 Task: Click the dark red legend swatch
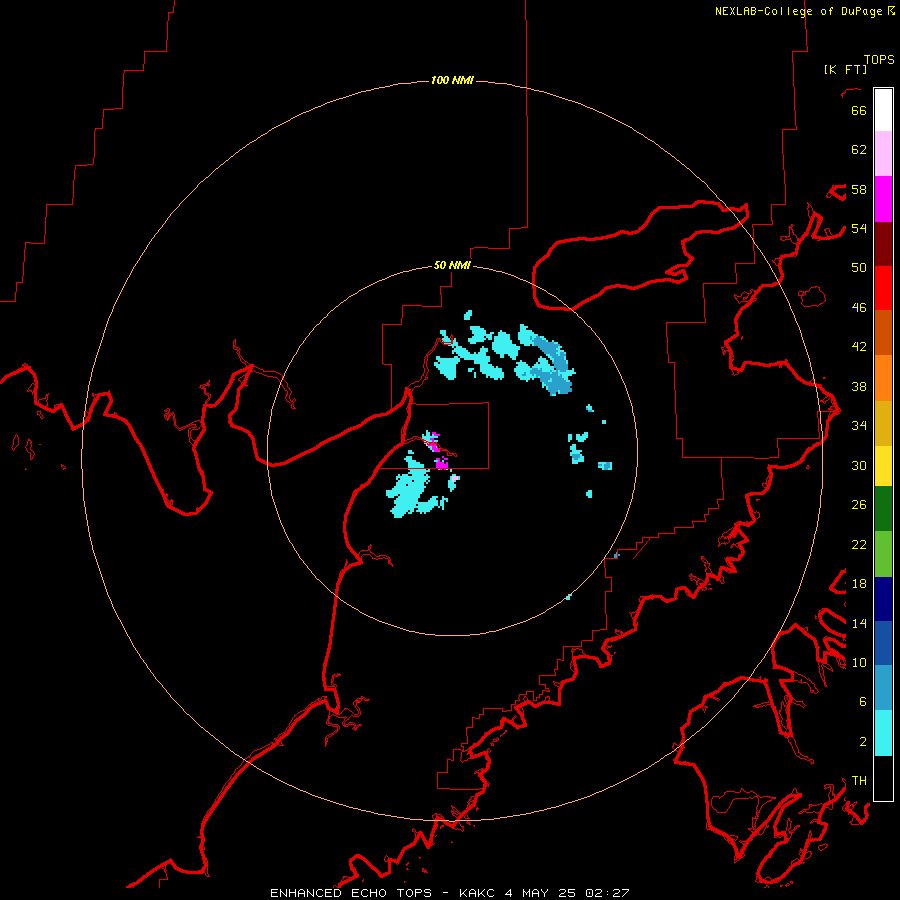point(883,244)
